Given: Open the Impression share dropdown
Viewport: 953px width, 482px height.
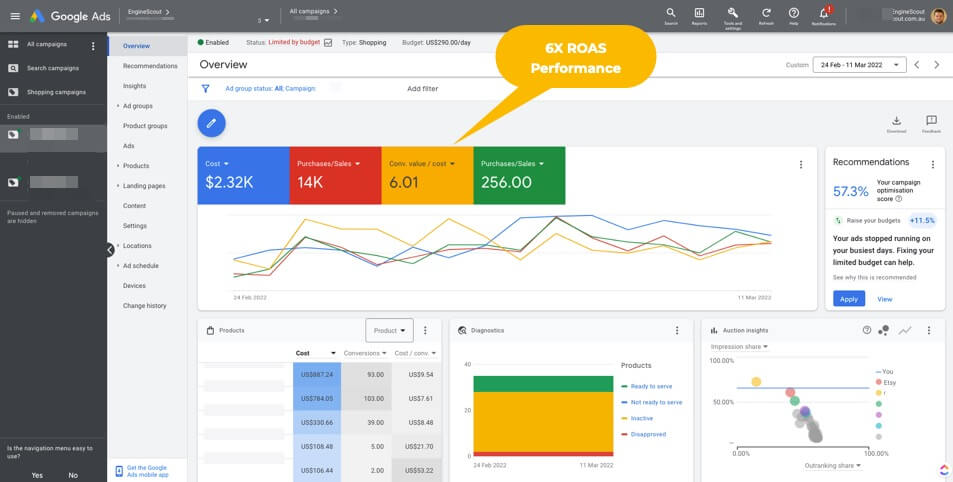Looking at the screenshot, I should point(739,347).
